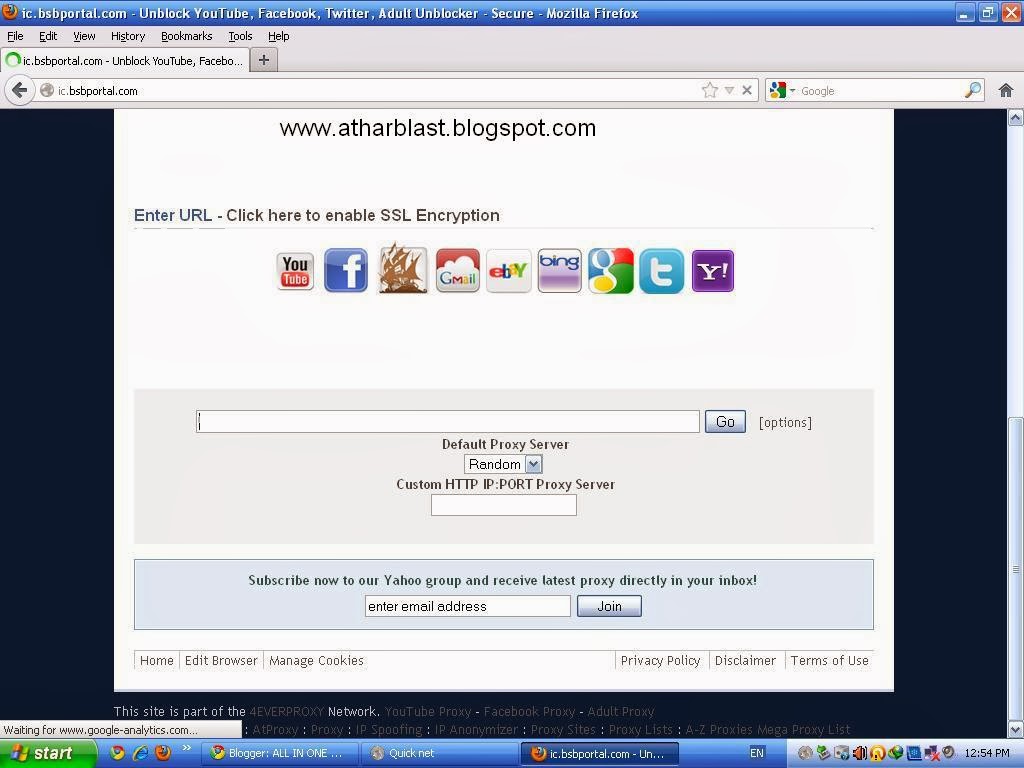Launch Chrome from quick launch bar
This screenshot has width=1024, height=768.
(118, 753)
